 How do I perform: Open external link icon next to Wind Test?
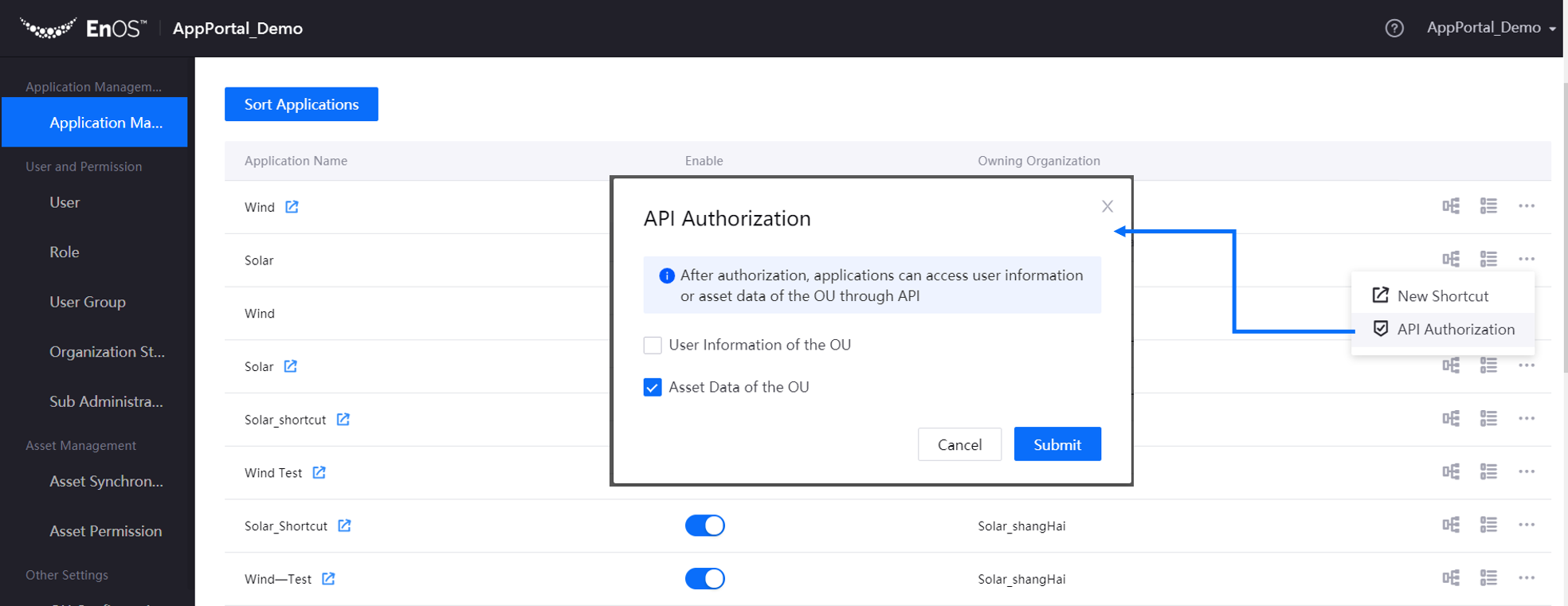[x=319, y=472]
